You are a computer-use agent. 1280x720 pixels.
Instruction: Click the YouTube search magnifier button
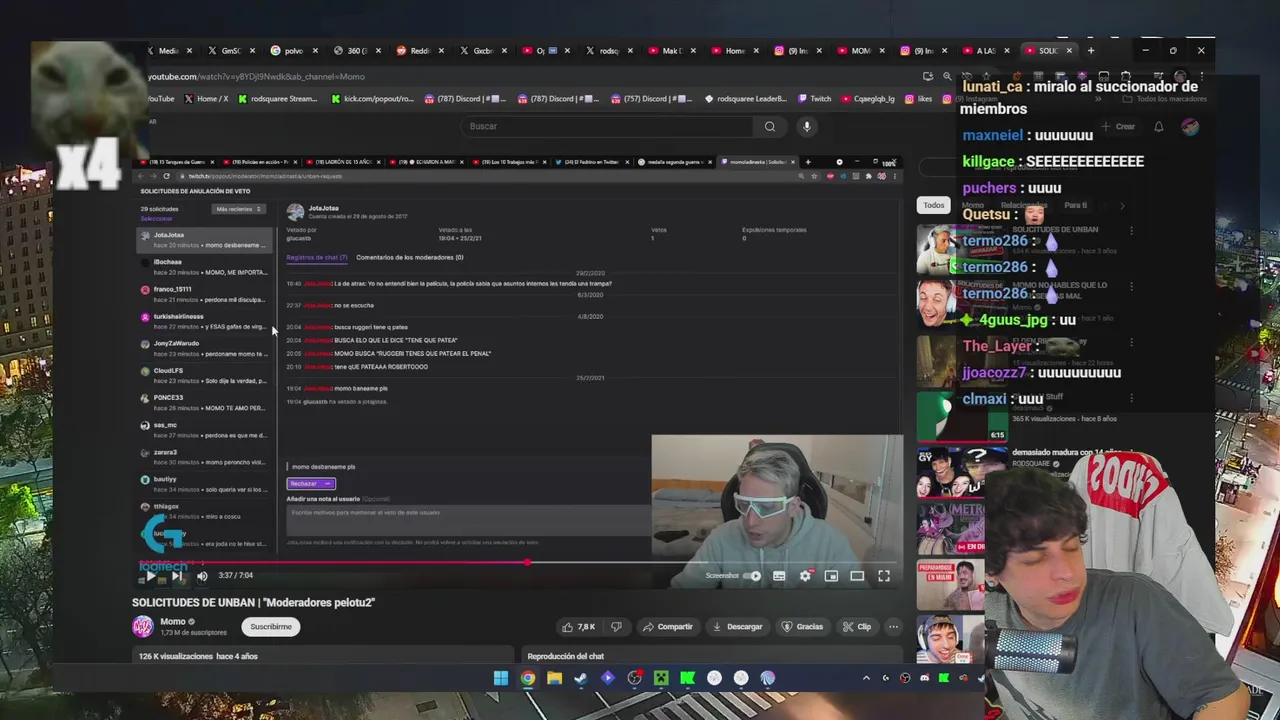coord(770,126)
